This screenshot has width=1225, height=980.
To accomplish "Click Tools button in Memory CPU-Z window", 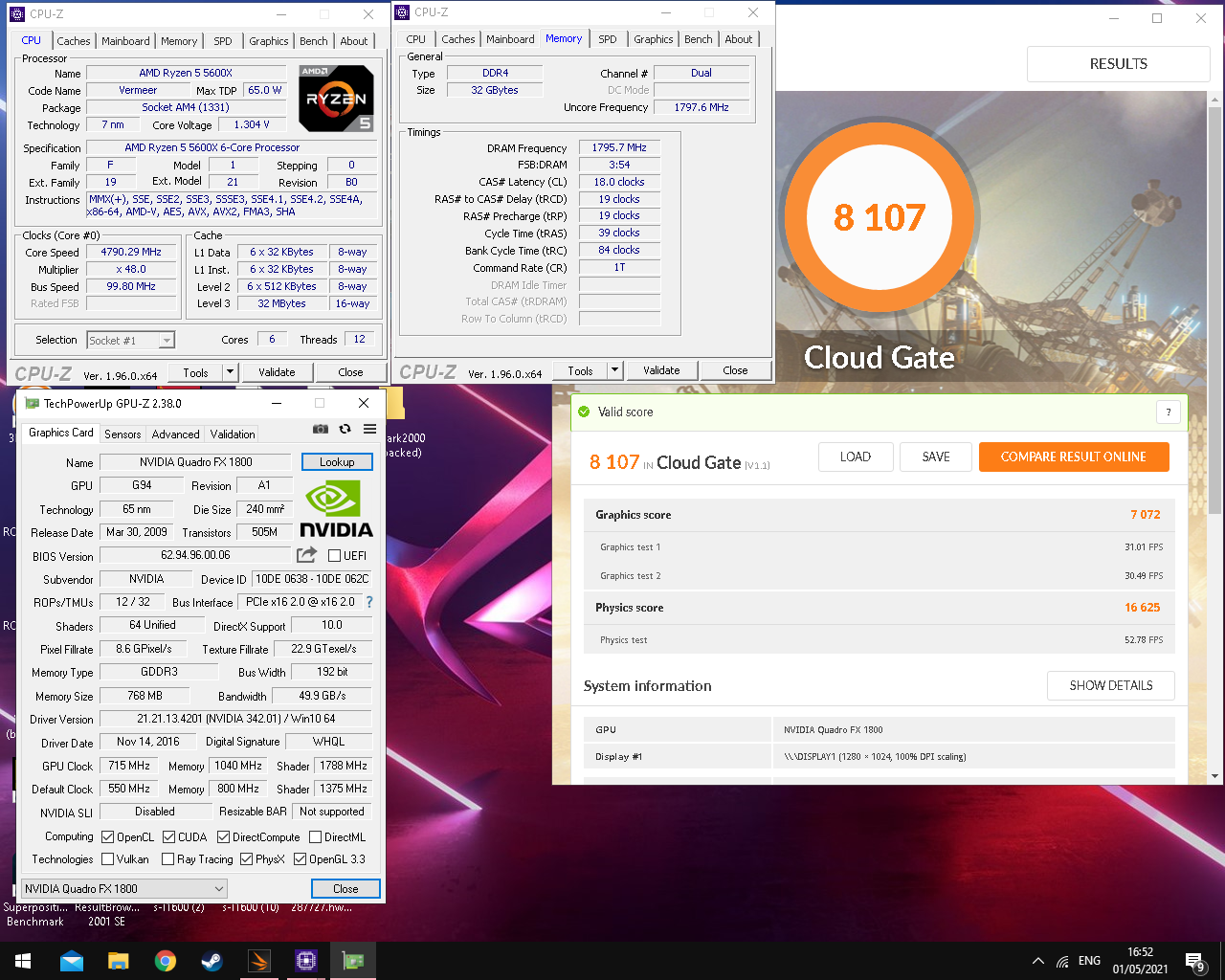I will coord(580,370).
